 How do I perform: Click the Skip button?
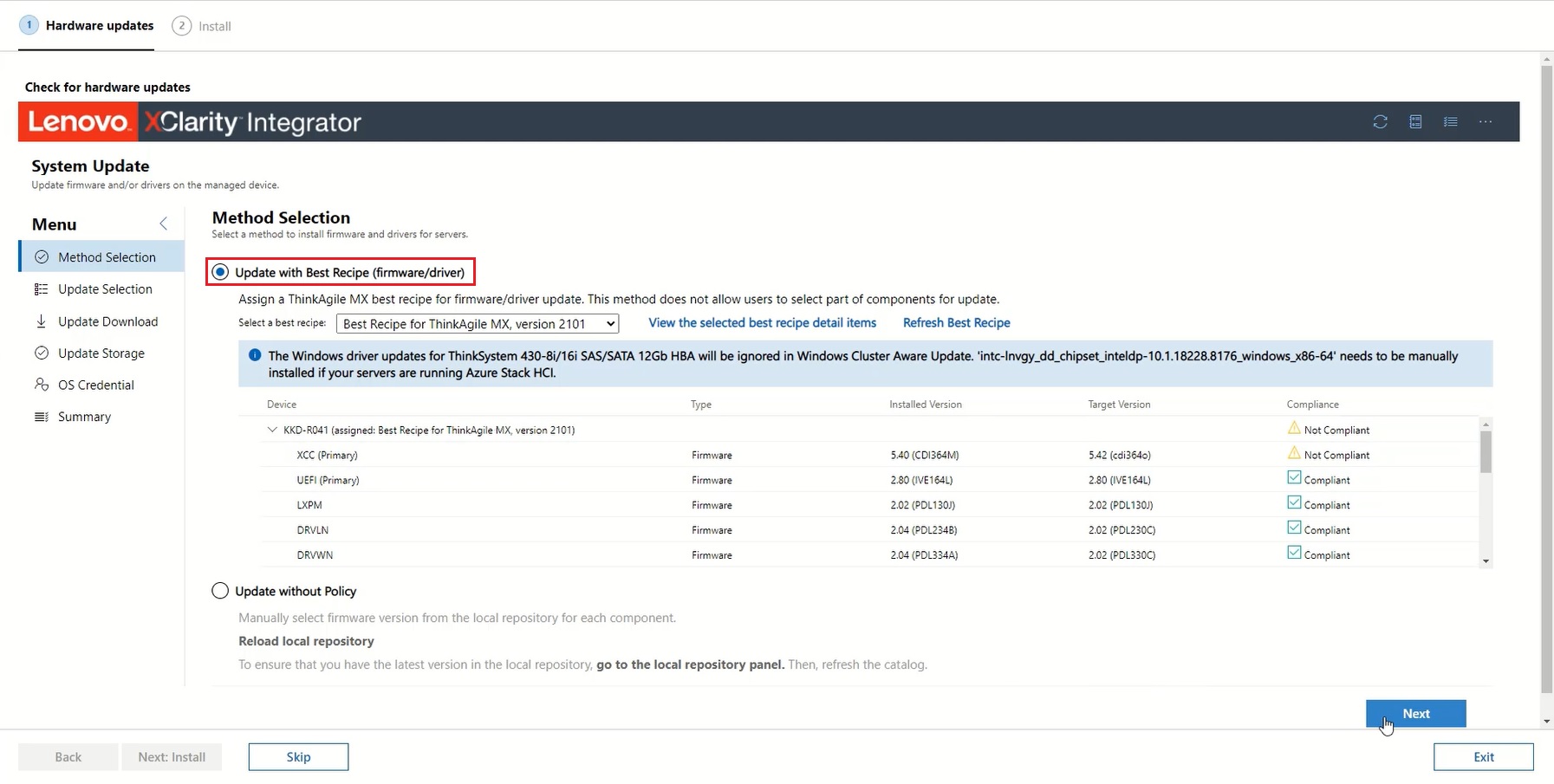[x=298, y=757]
